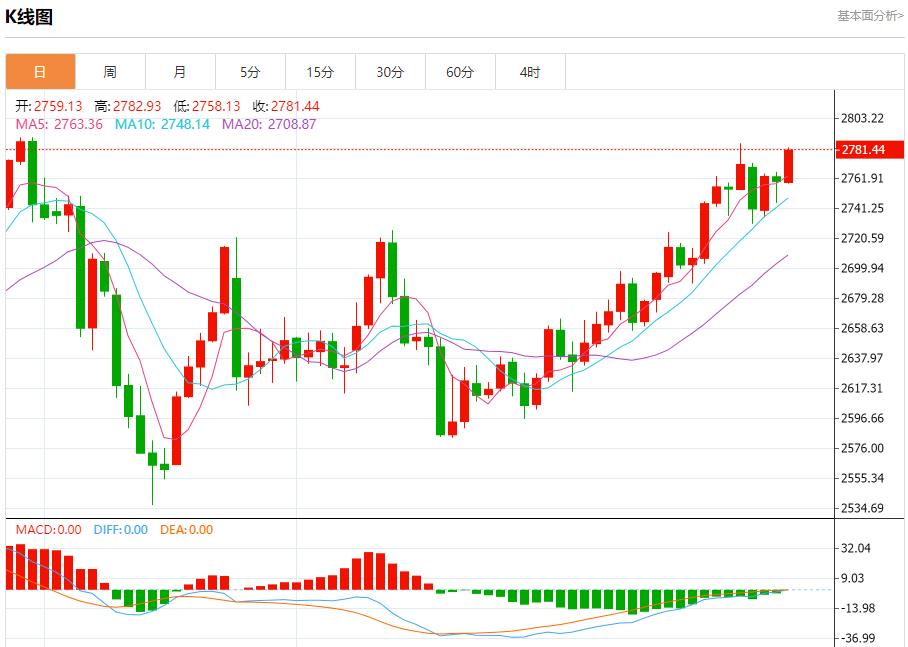Screen dimensions: 908x647
Task: Click the 2699.94 price axis label
Action: [862, 268]
